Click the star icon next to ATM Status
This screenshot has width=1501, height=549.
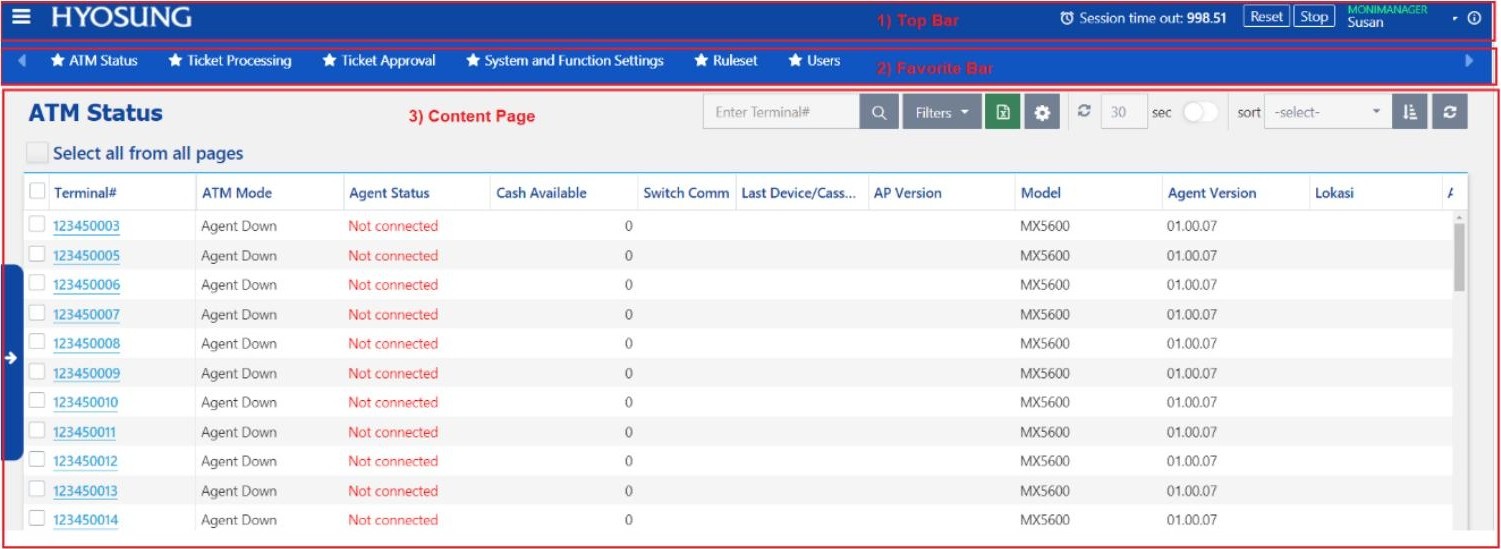pos(58,61)
